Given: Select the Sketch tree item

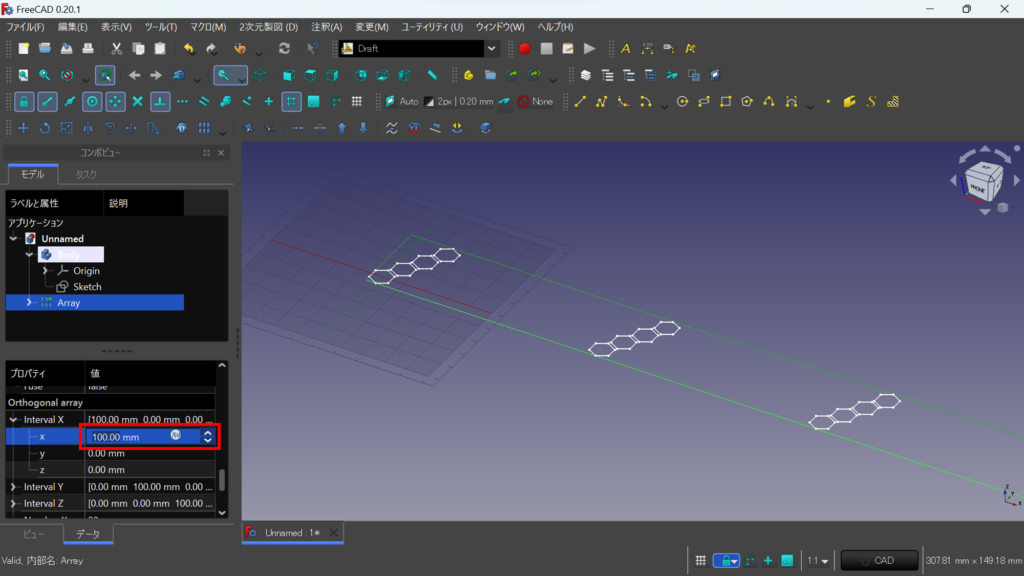Looking at the screenshot, I should click(87, 287).
